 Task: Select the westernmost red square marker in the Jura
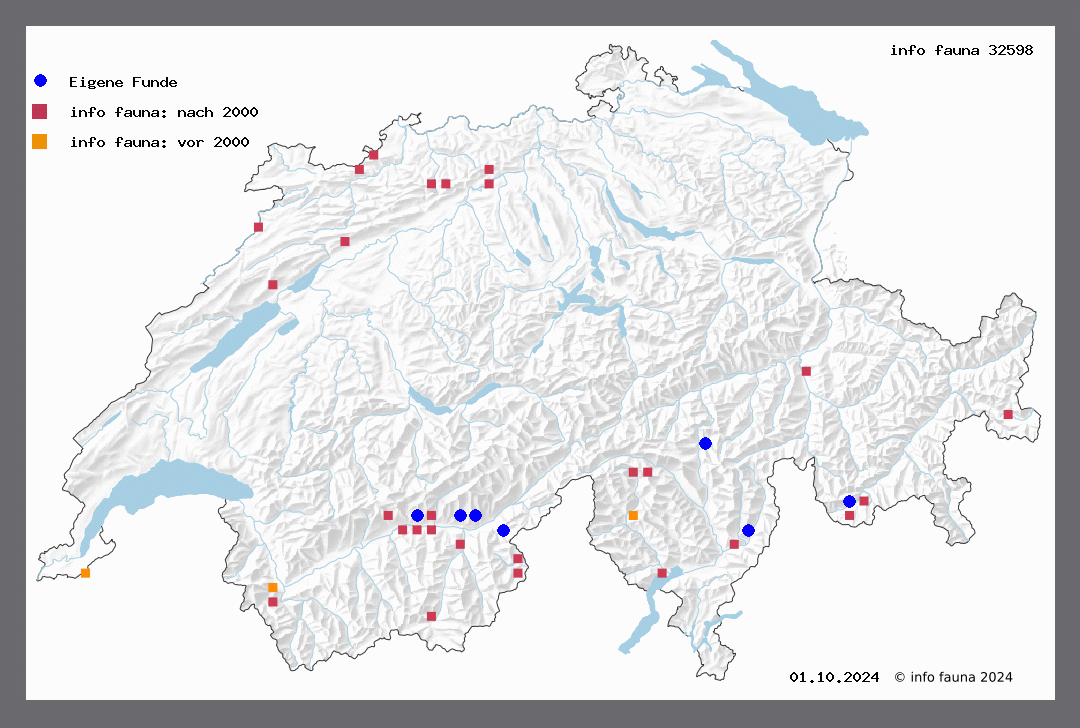(258, 227)
